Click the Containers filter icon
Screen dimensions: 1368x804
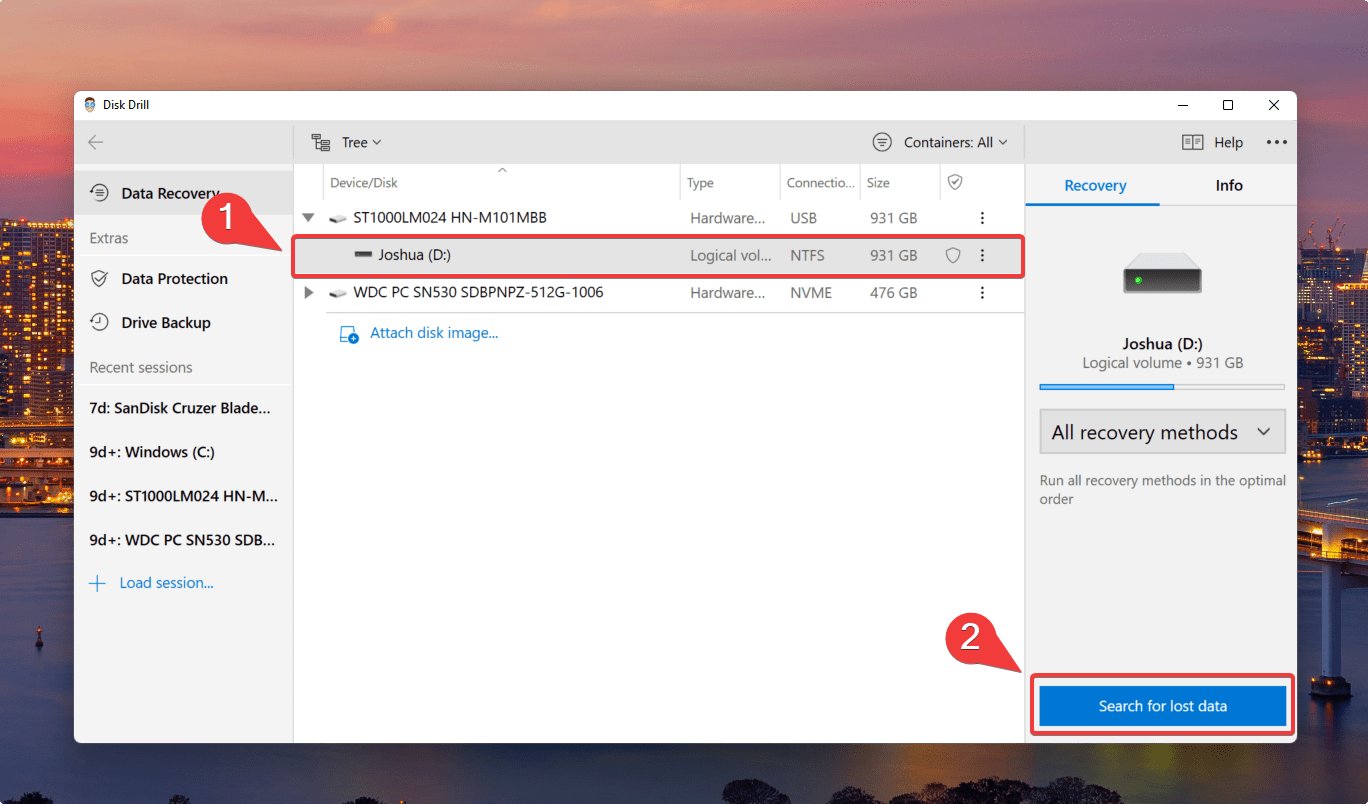pos(882,142)
